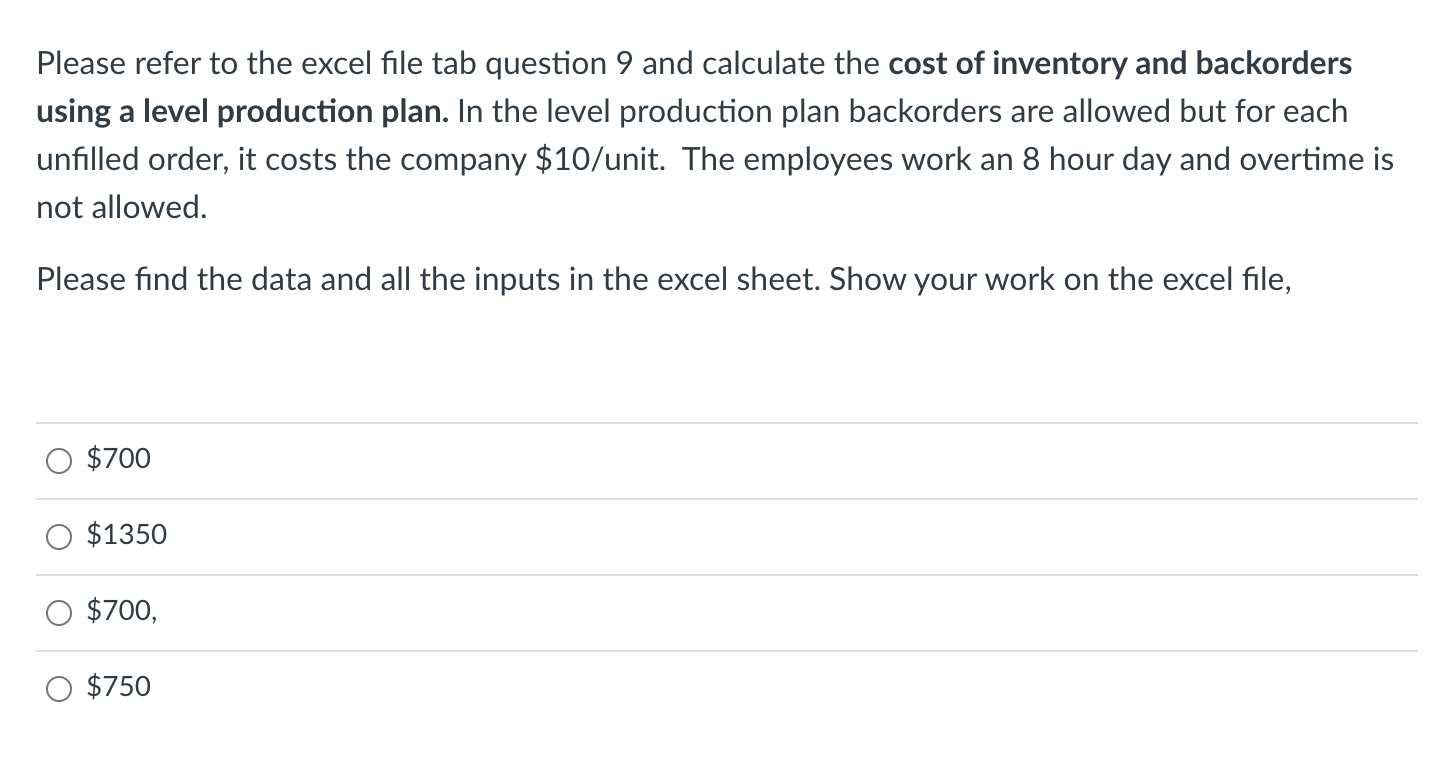Click the $700, answer label text
This screenshot has height=764, width=1444.
(x=120, y=610)
